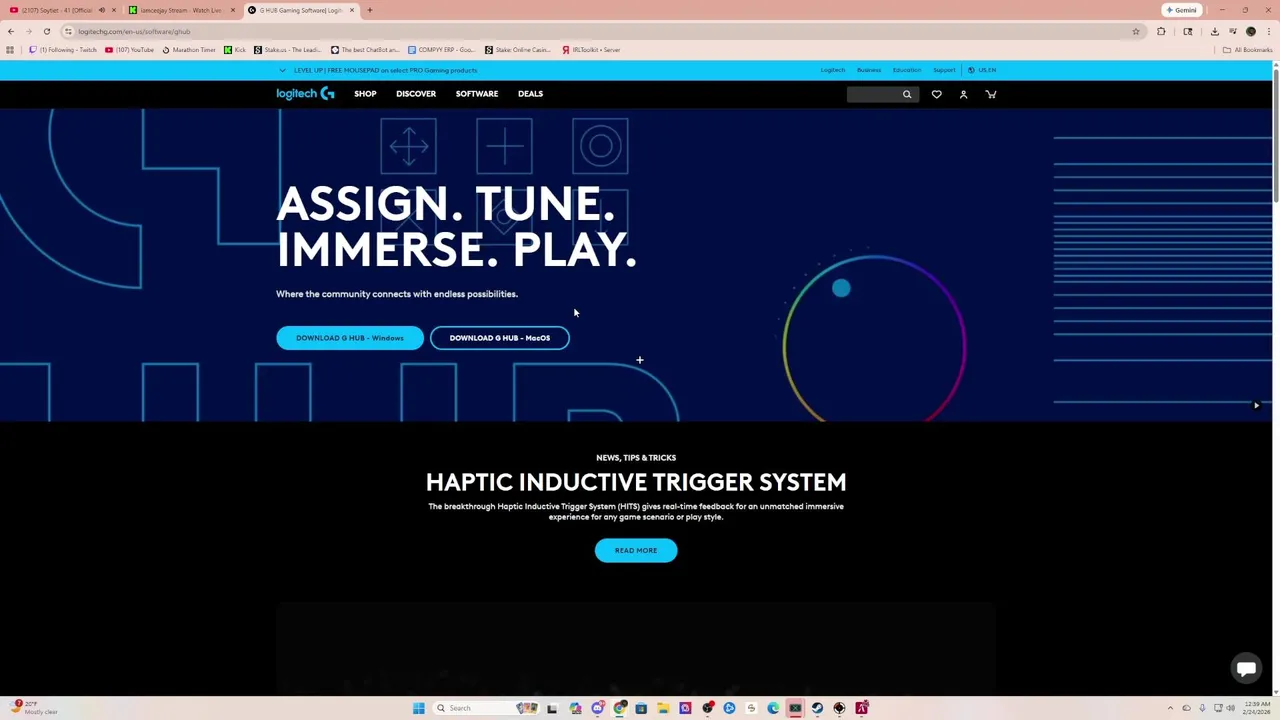
Task: Open the Kick bookmark
Action: click(x=235, y=50)
